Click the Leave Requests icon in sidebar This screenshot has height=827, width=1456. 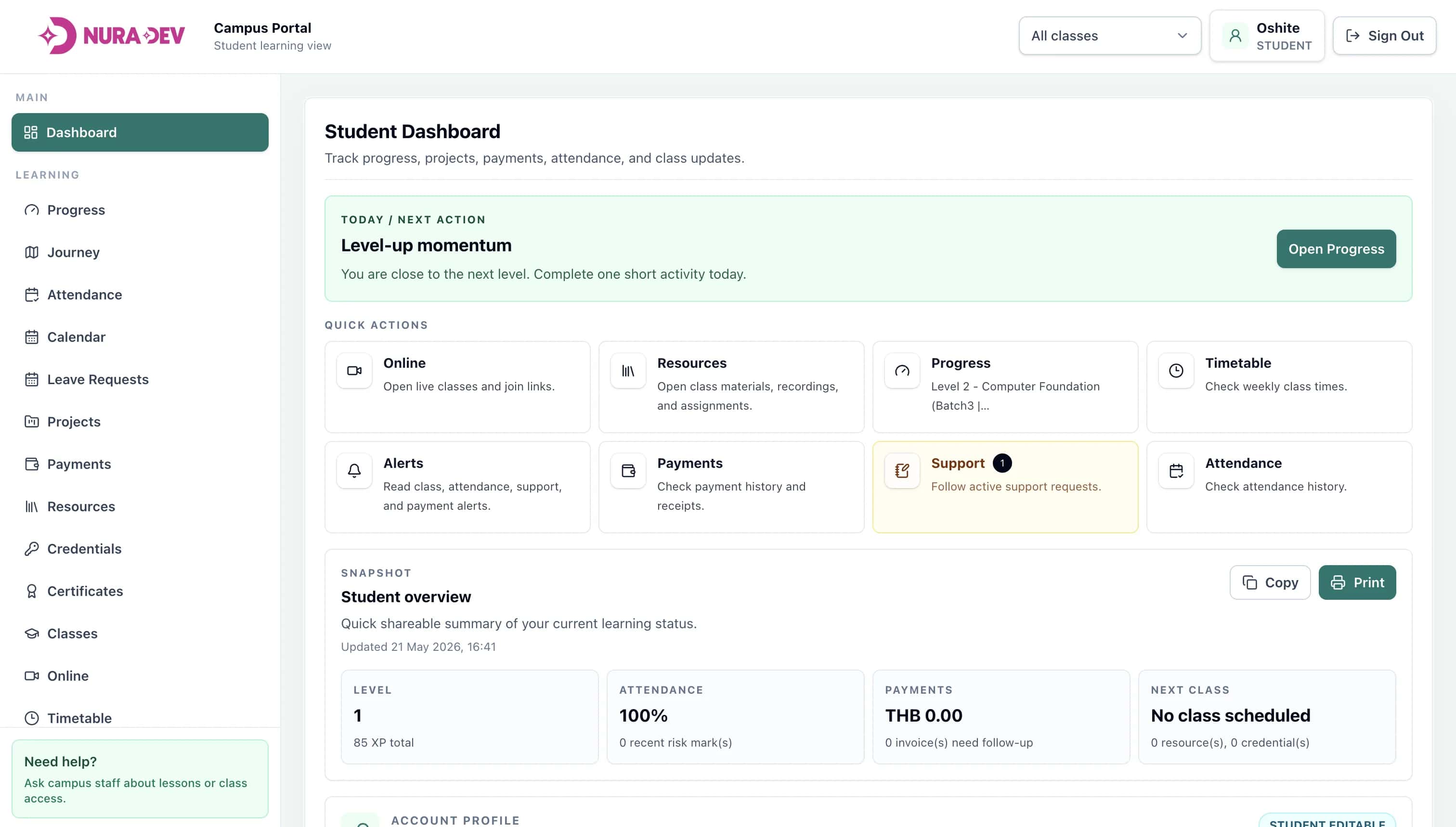(x=32, y=379)
